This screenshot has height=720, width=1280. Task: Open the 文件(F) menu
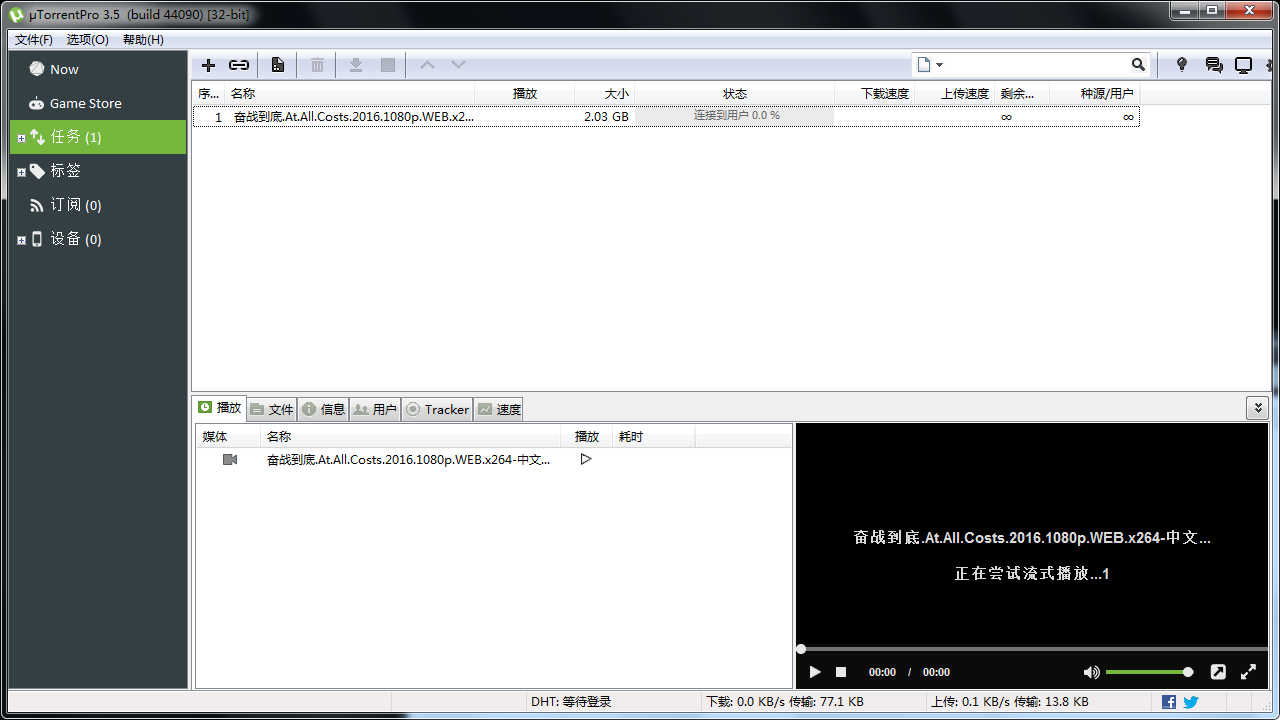click(34, 39)
